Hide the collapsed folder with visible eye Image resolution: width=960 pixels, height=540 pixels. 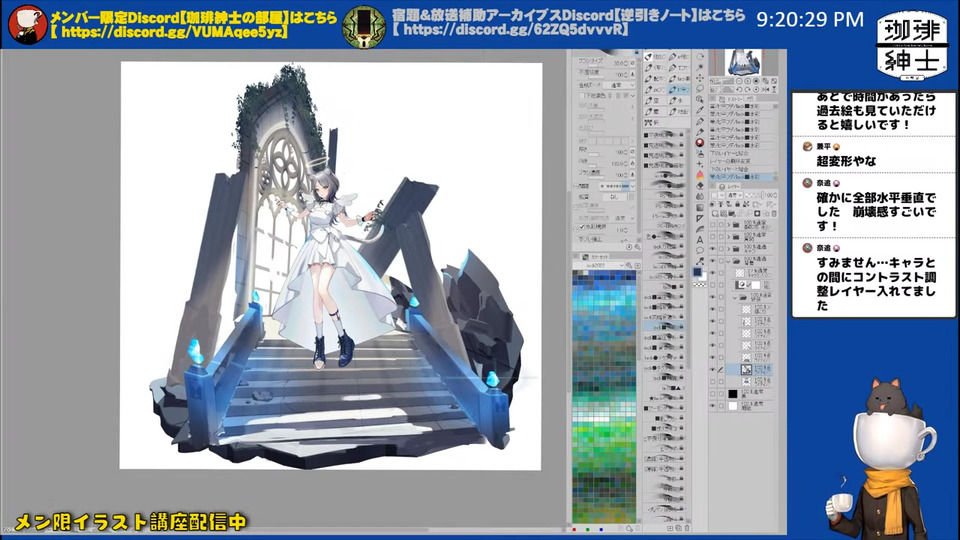(713, 249)
